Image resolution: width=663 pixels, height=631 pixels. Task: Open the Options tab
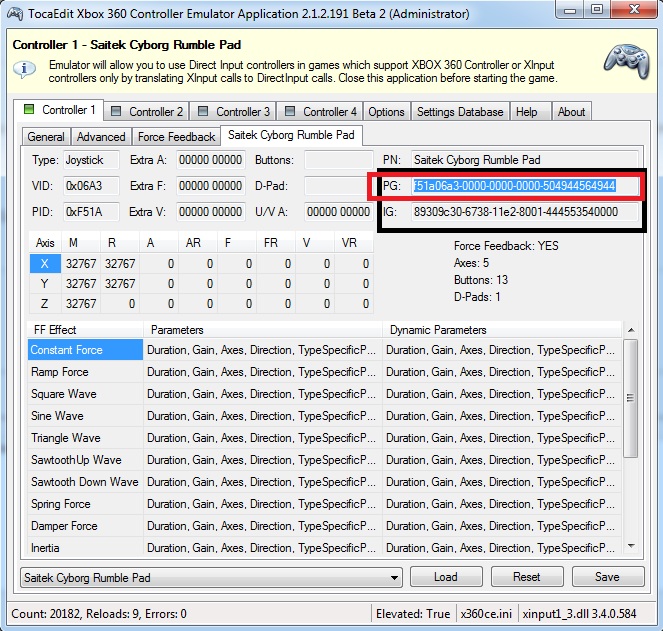[x=386, y=112]
